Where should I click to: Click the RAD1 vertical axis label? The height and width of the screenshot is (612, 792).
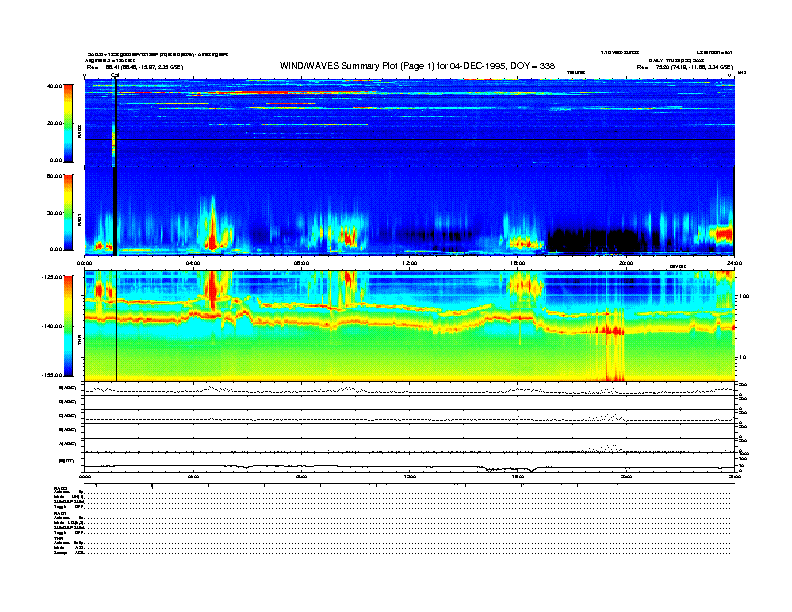click(x=79, y=219)
